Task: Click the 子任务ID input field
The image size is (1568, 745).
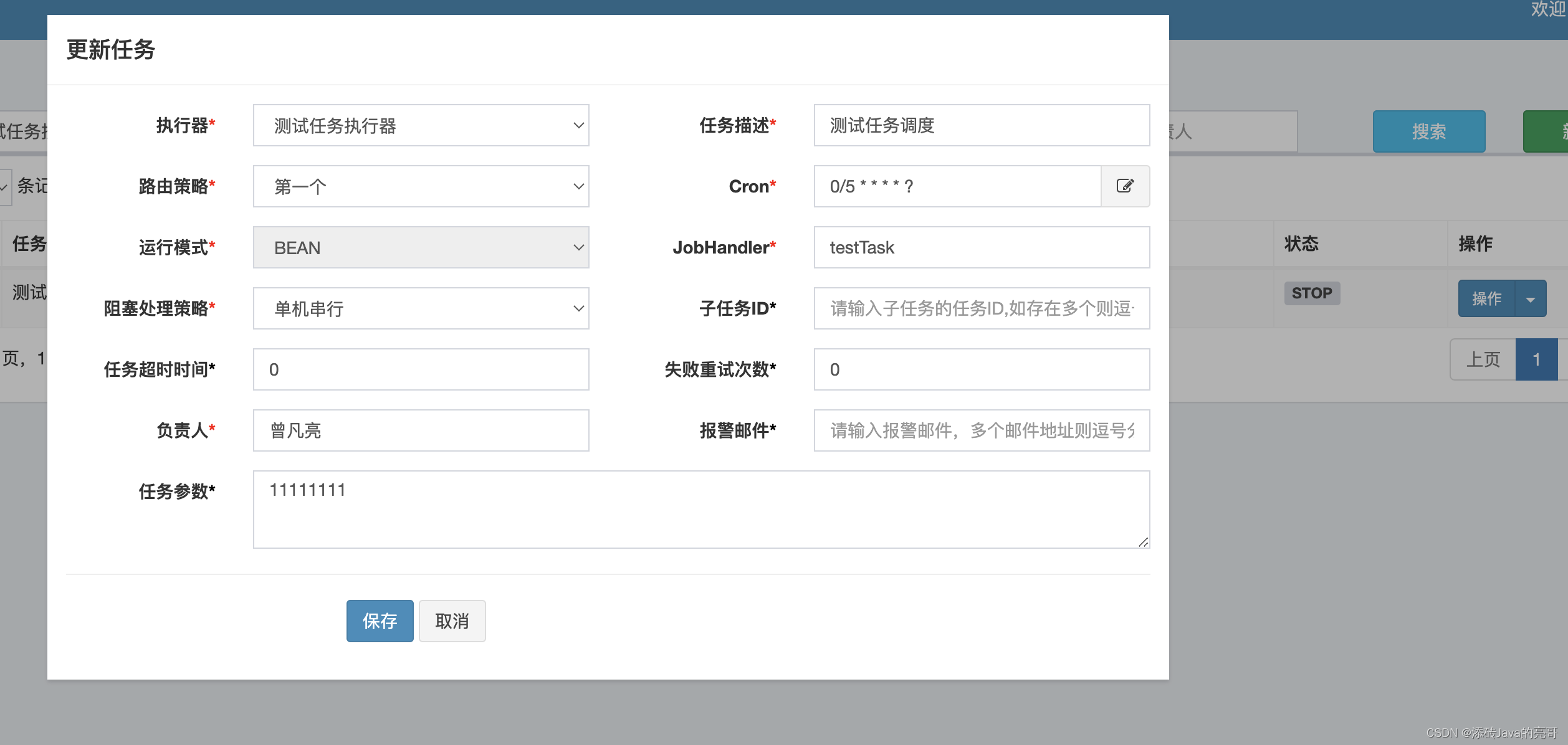Action: point(982,308)
